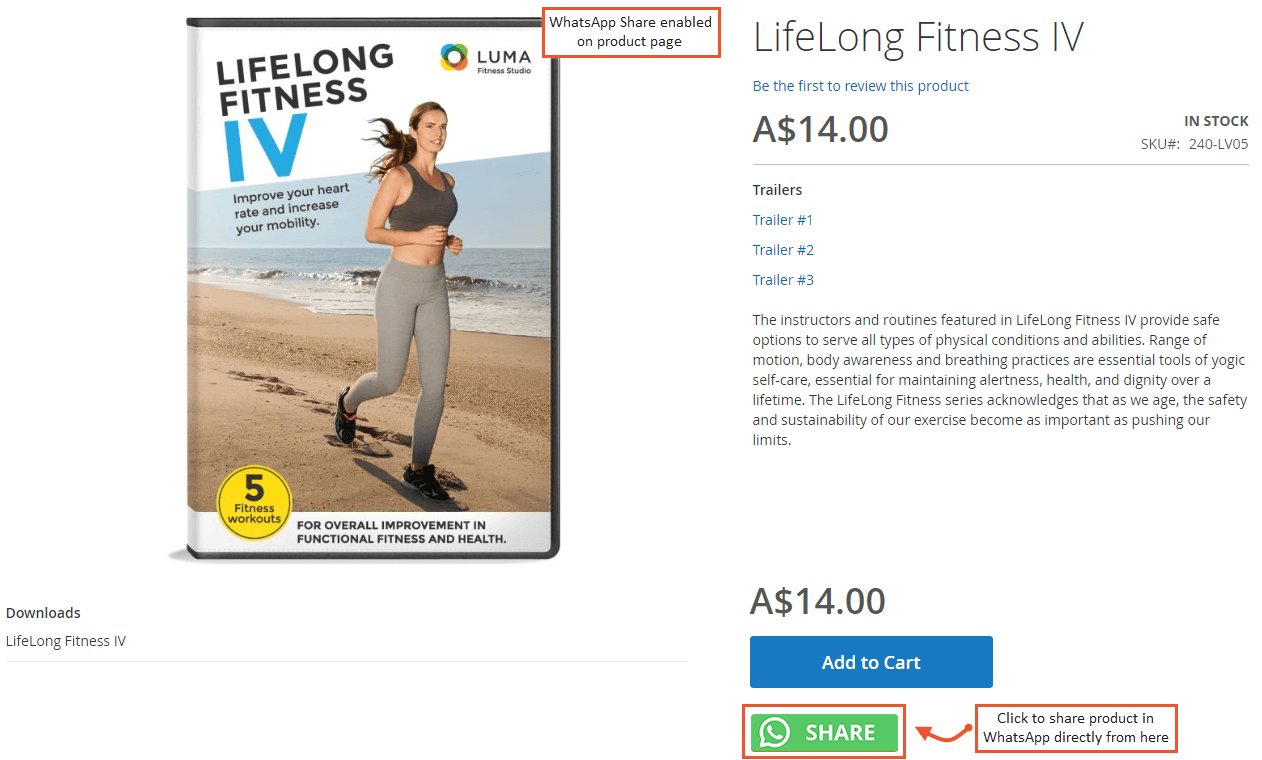Click the Trailers section heading
The image size is (1262, 760).
(x=777, y=190)
